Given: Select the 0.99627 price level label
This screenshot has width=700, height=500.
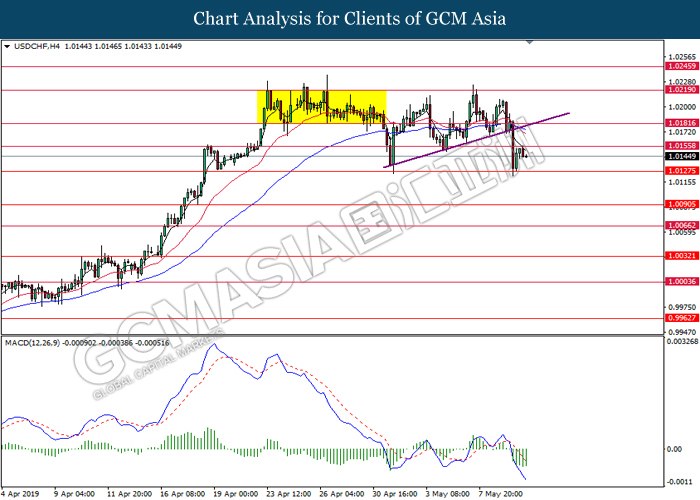Looking at the screenshot, I should [682, 318].
